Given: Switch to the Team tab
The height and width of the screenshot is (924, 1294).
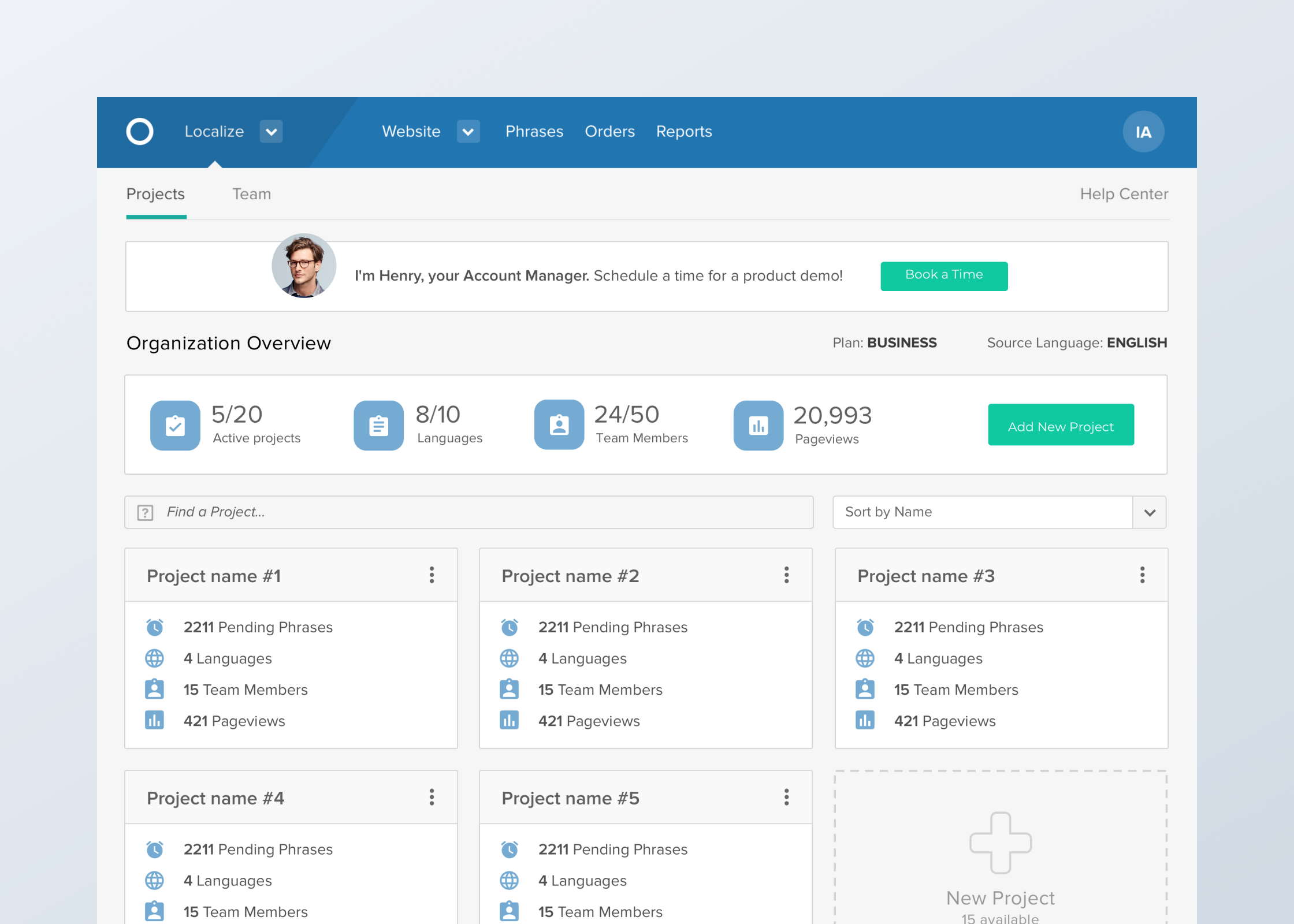Looking at the screenshot, I should (251, 194).
